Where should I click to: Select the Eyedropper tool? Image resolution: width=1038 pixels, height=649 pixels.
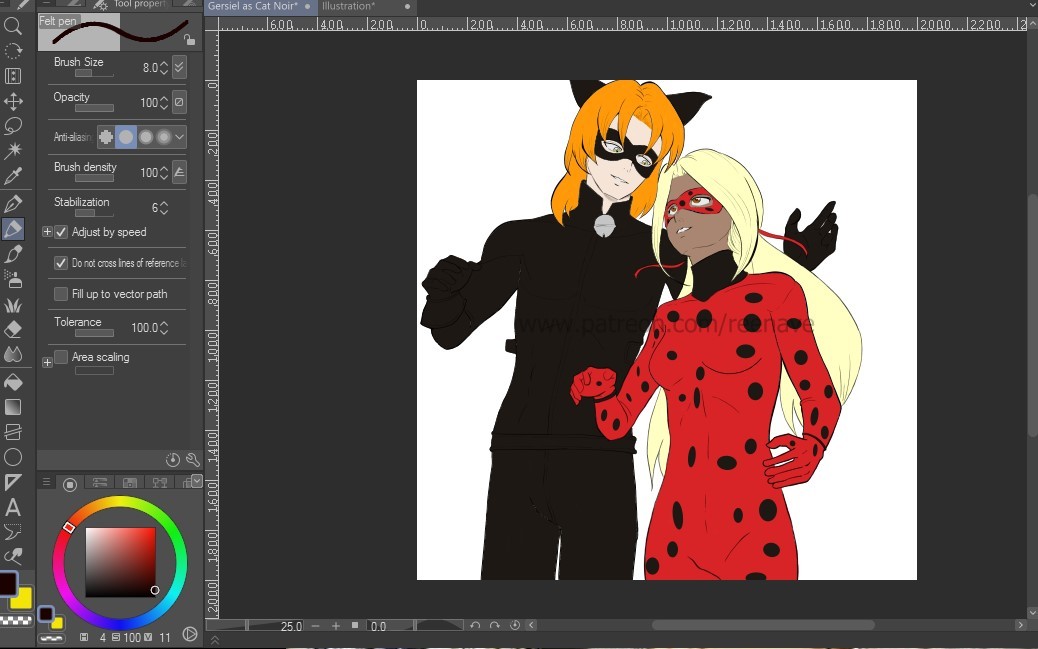pos(13,175)
